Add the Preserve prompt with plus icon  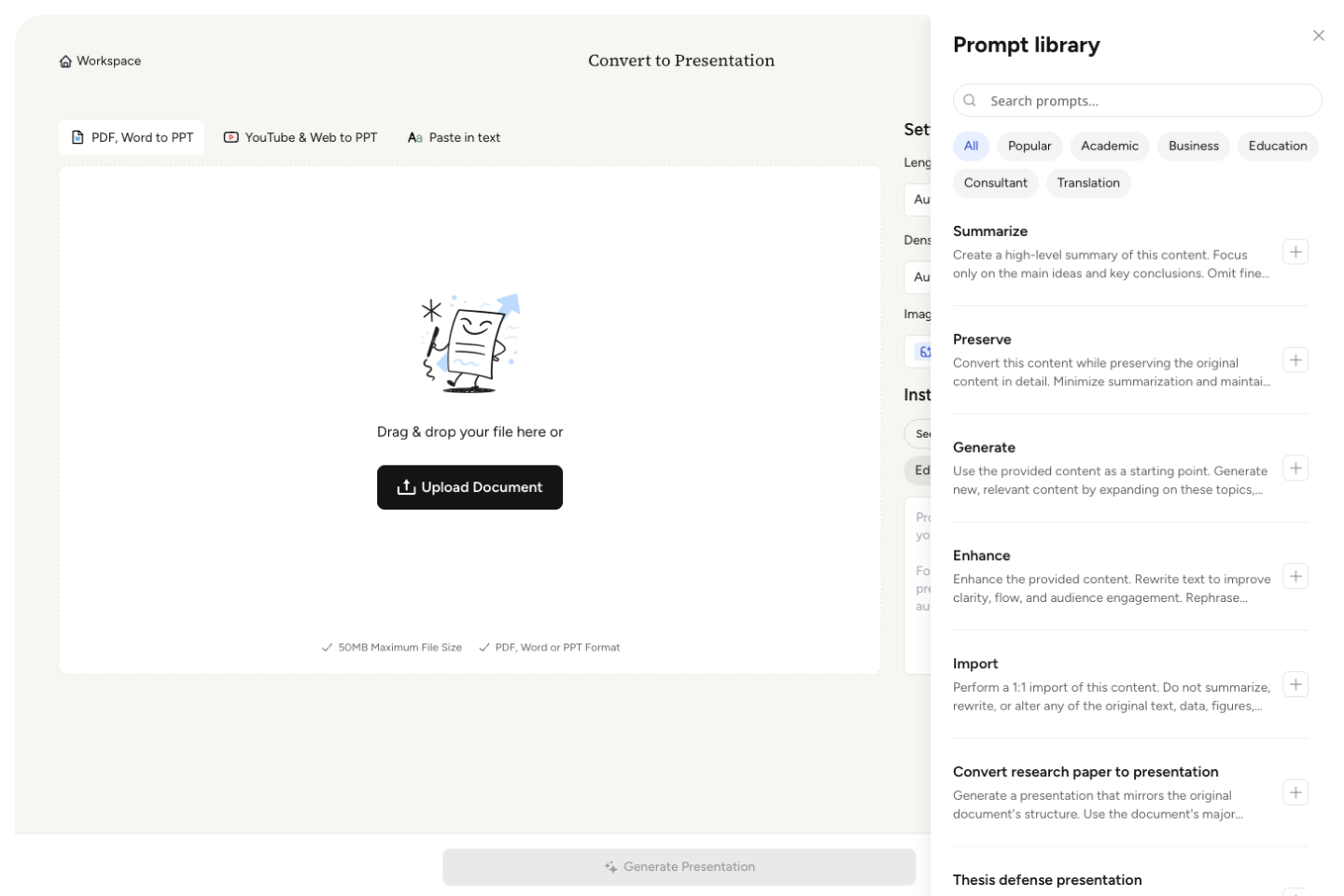point(1295,360)
